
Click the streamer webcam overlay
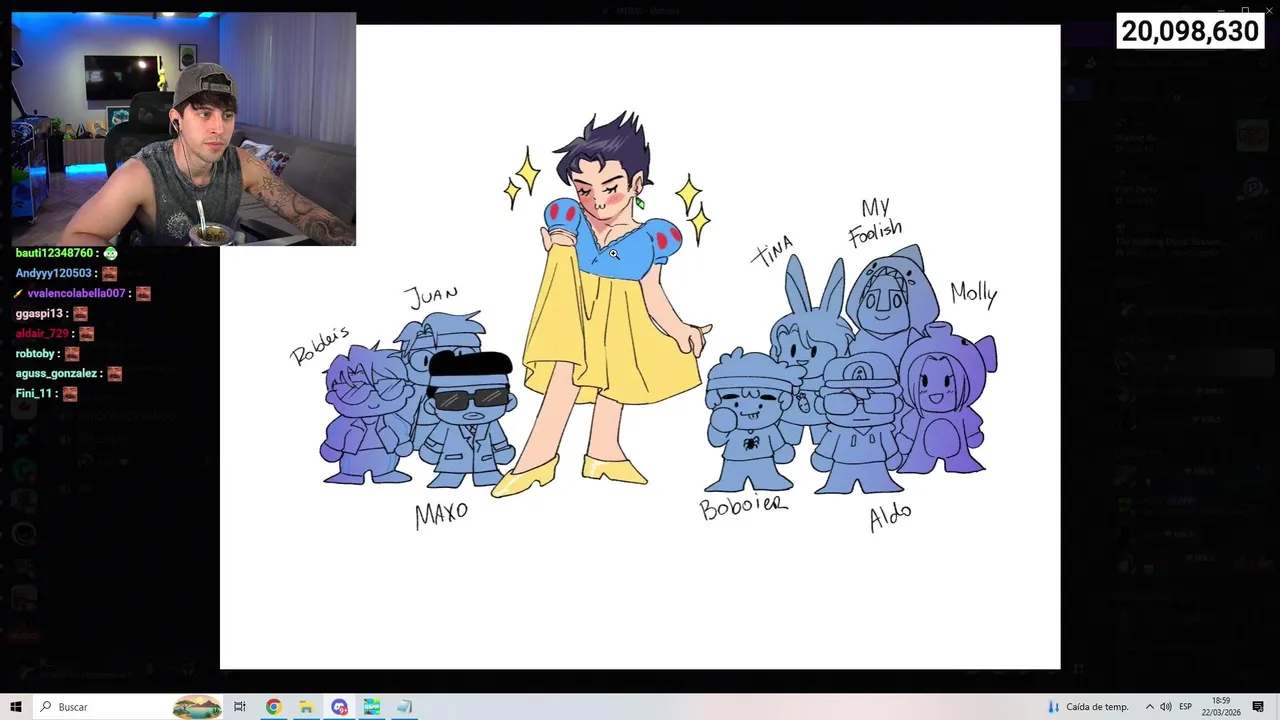point(184,129)
